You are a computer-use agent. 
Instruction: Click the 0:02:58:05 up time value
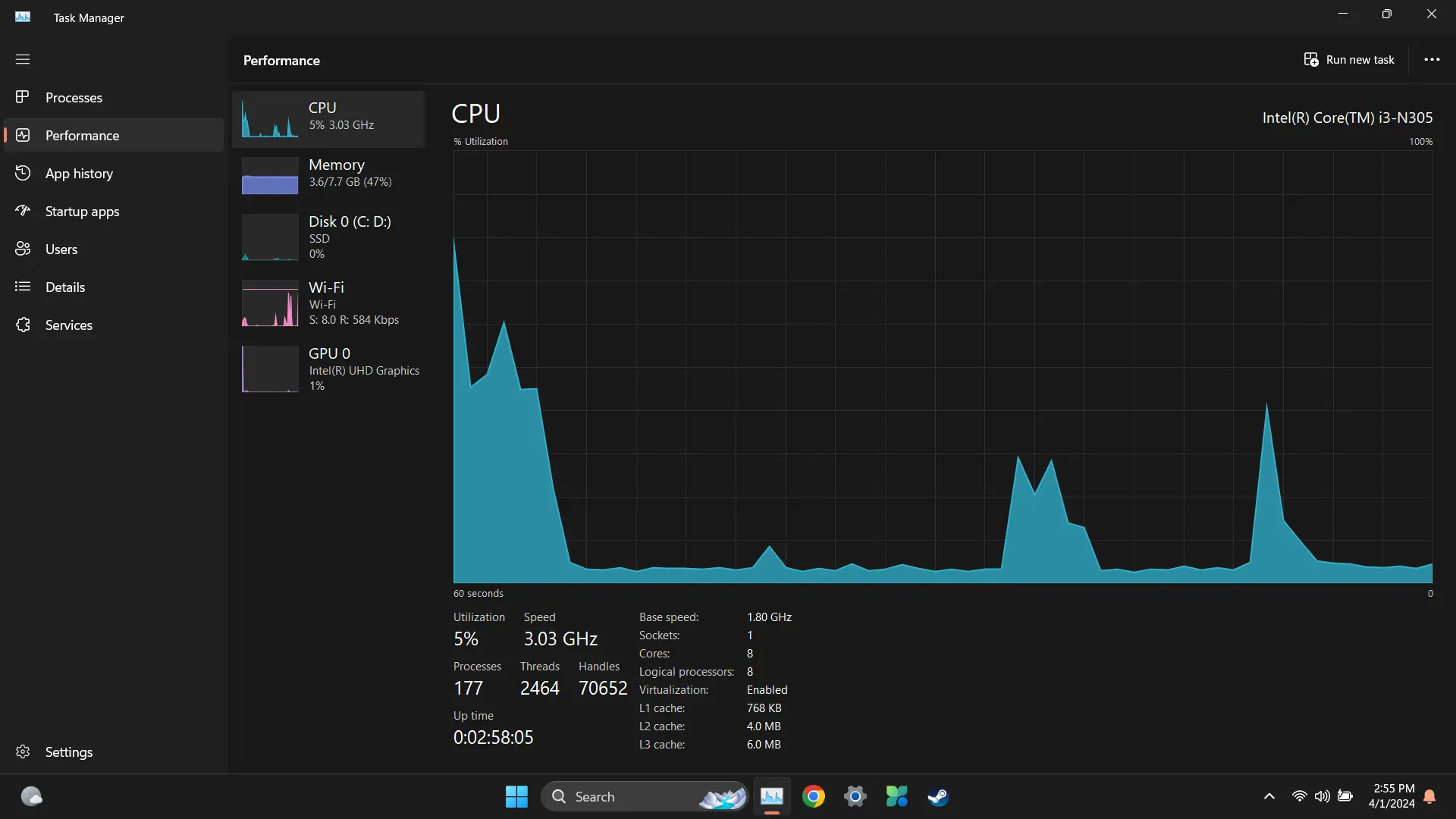493,737
